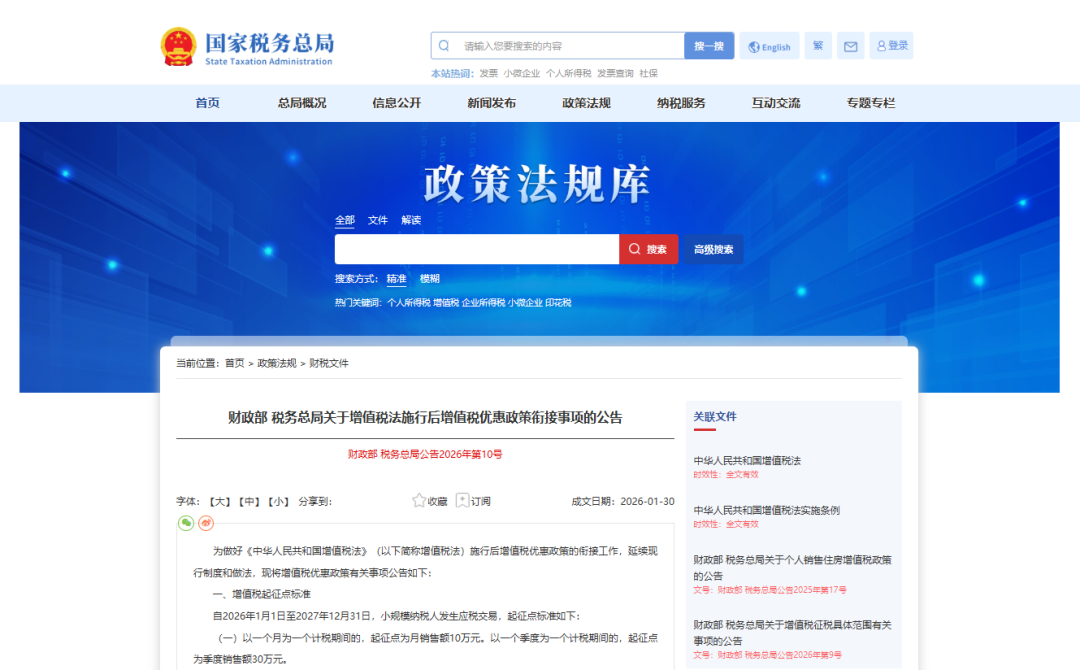Open the mail/message envelope icon
The height and width of the screenshot is (670, 1080).
[850, 45]
